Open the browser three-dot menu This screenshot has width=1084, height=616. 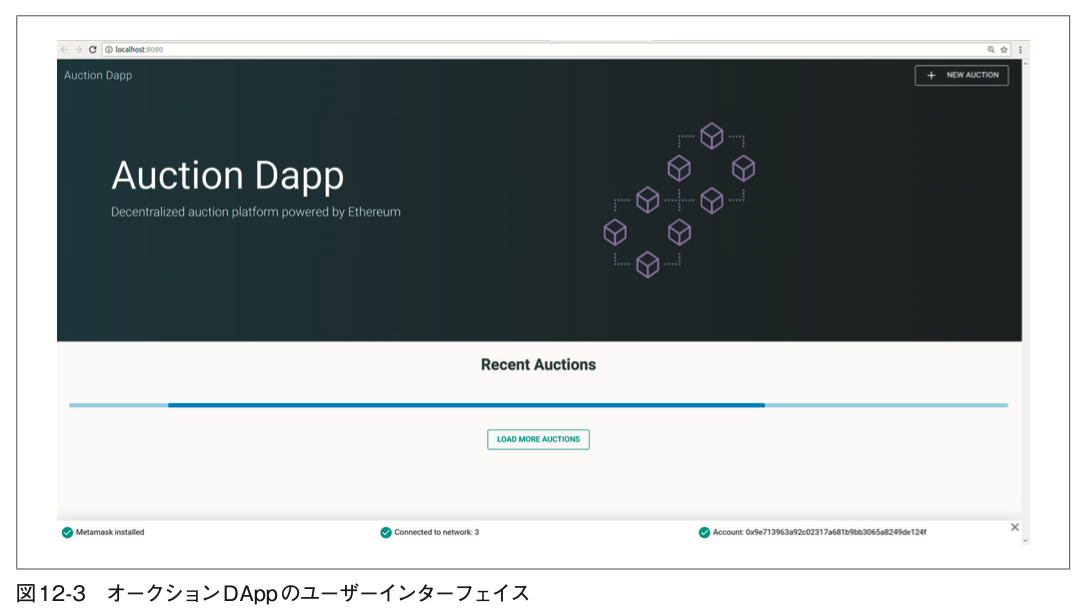click(x=1020, y=50)
